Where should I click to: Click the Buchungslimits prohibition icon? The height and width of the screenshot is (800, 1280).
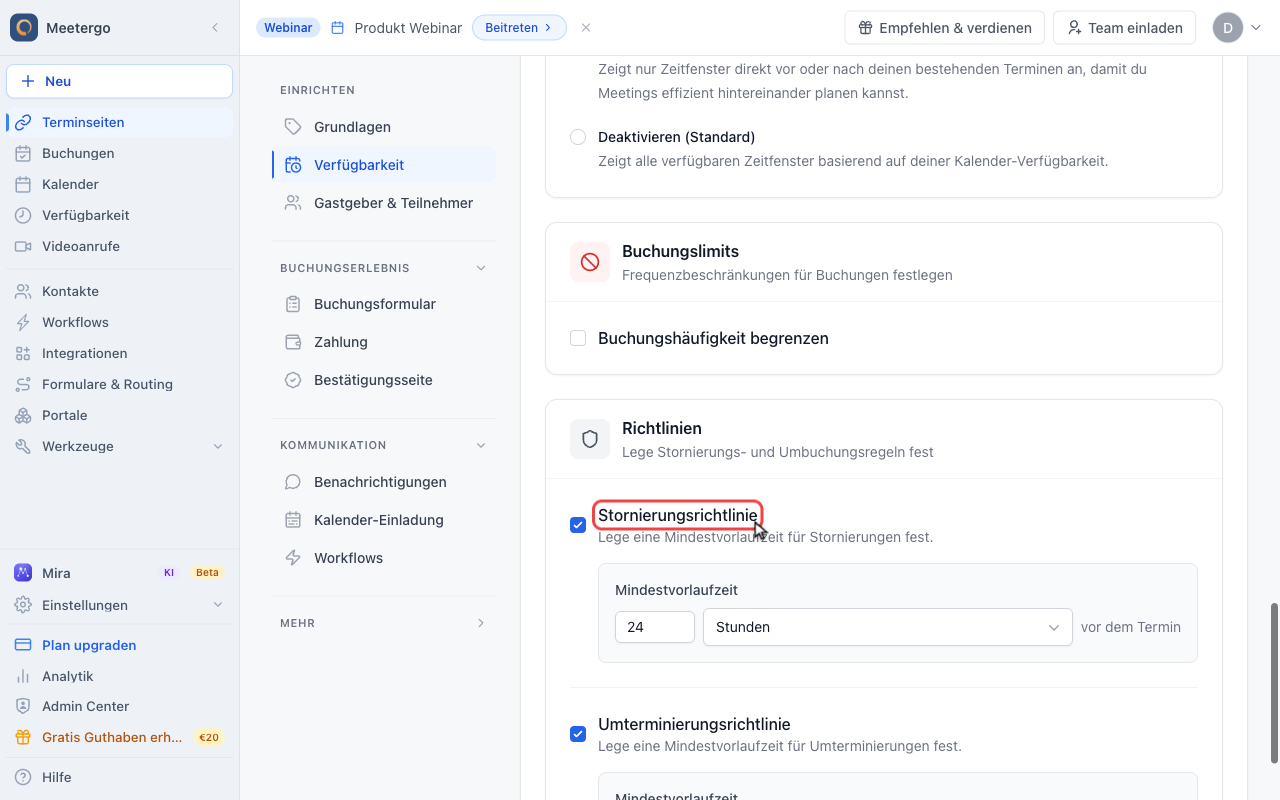pos(590,262)
